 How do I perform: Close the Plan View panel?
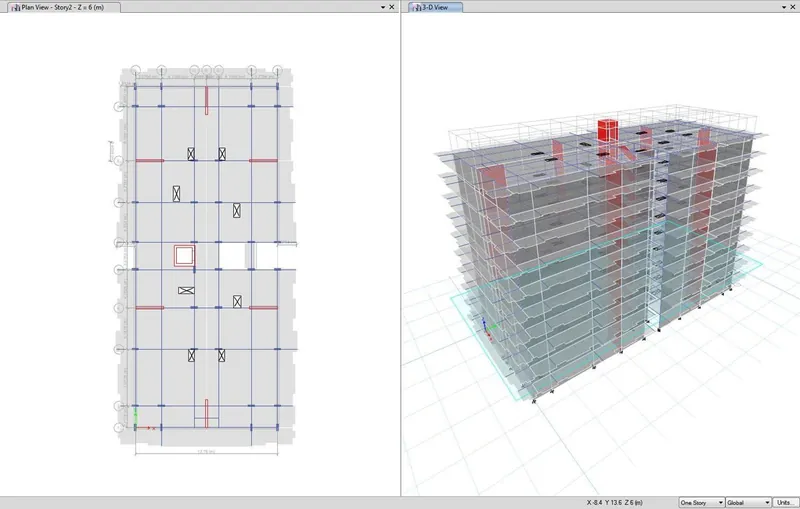point(392,7)
